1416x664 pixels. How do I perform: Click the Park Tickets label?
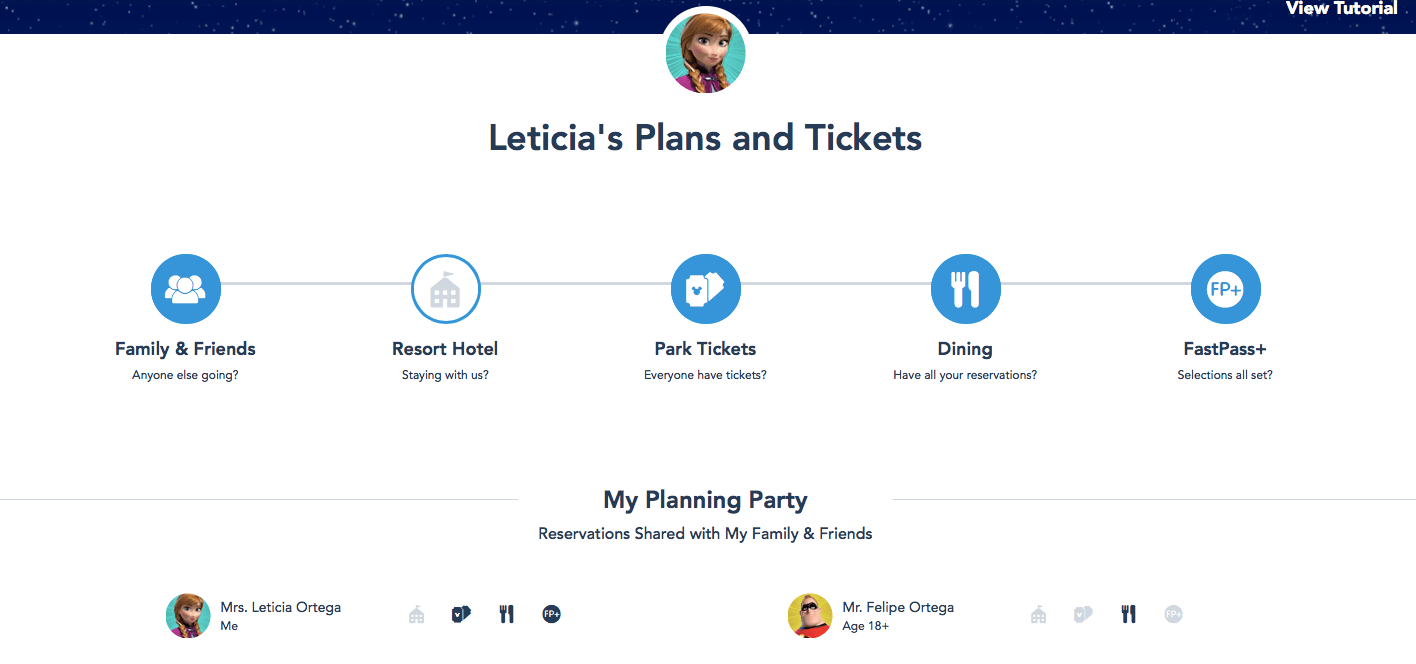pos(705,349)
